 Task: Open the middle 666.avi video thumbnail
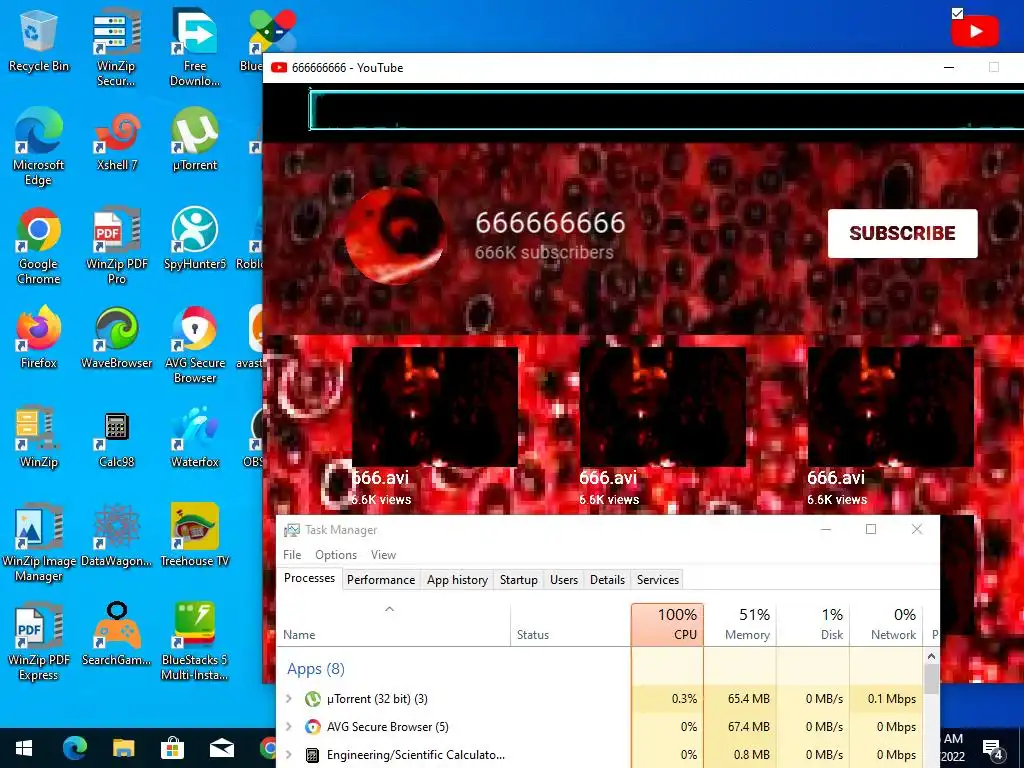[663, 406]
